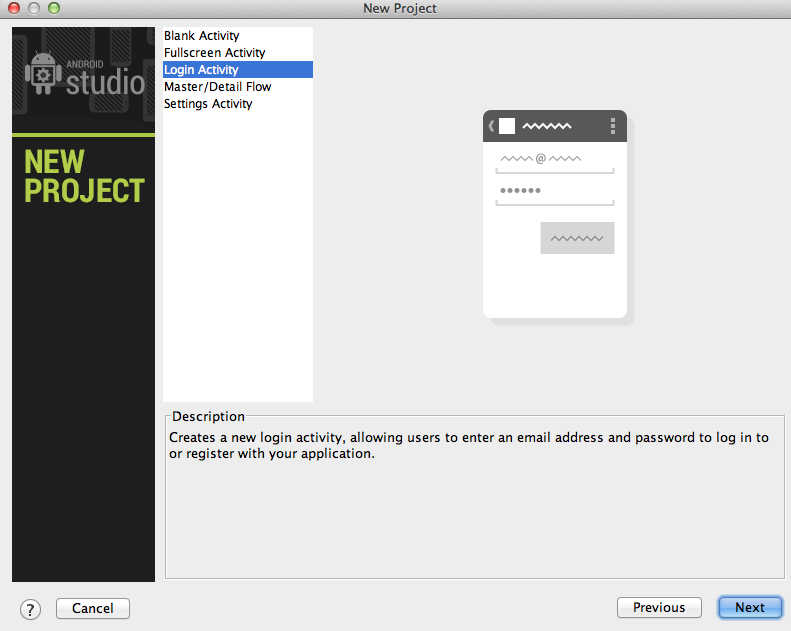The height and width of the screenshot is (631, 791).
Task: Select Fullscreen Activity template
Action: [238, 52]
